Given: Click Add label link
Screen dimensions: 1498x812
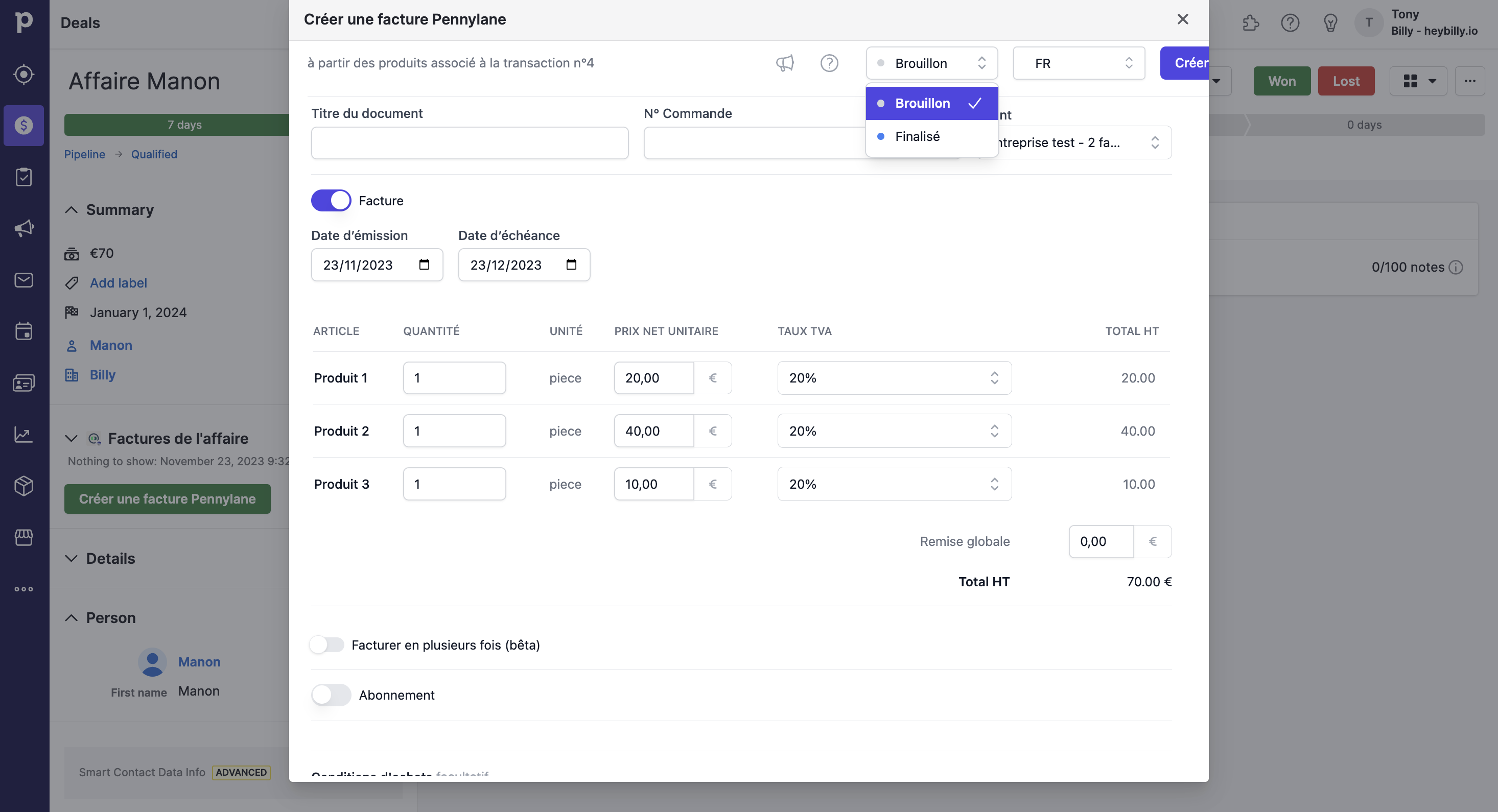Looking at the screenshot, I should coord(118,282).
